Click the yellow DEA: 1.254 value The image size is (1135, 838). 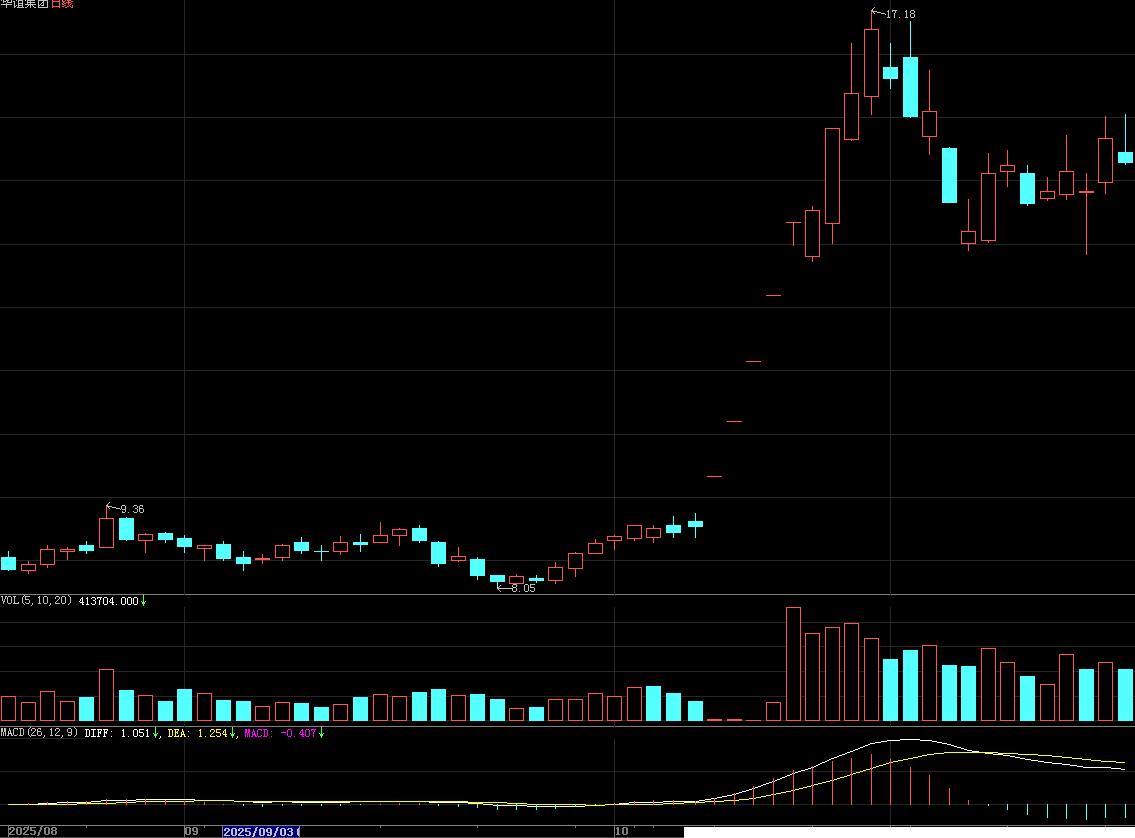[x=198, y=733]
